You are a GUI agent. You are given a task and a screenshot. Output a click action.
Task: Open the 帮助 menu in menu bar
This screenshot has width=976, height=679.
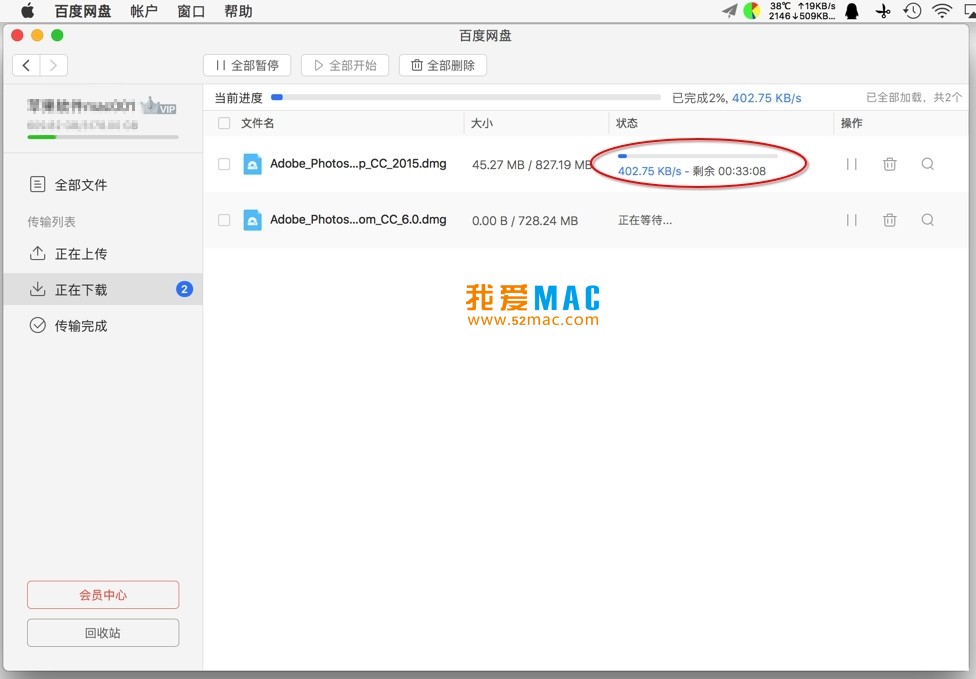238,11
